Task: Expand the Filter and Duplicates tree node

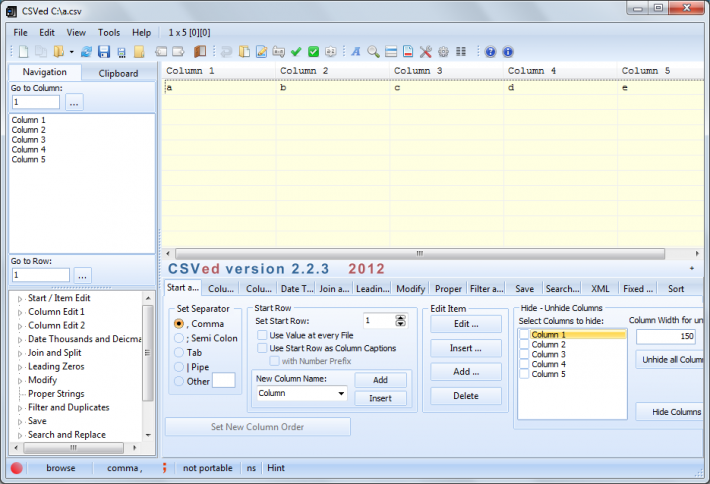Action: tap(19, 408)
